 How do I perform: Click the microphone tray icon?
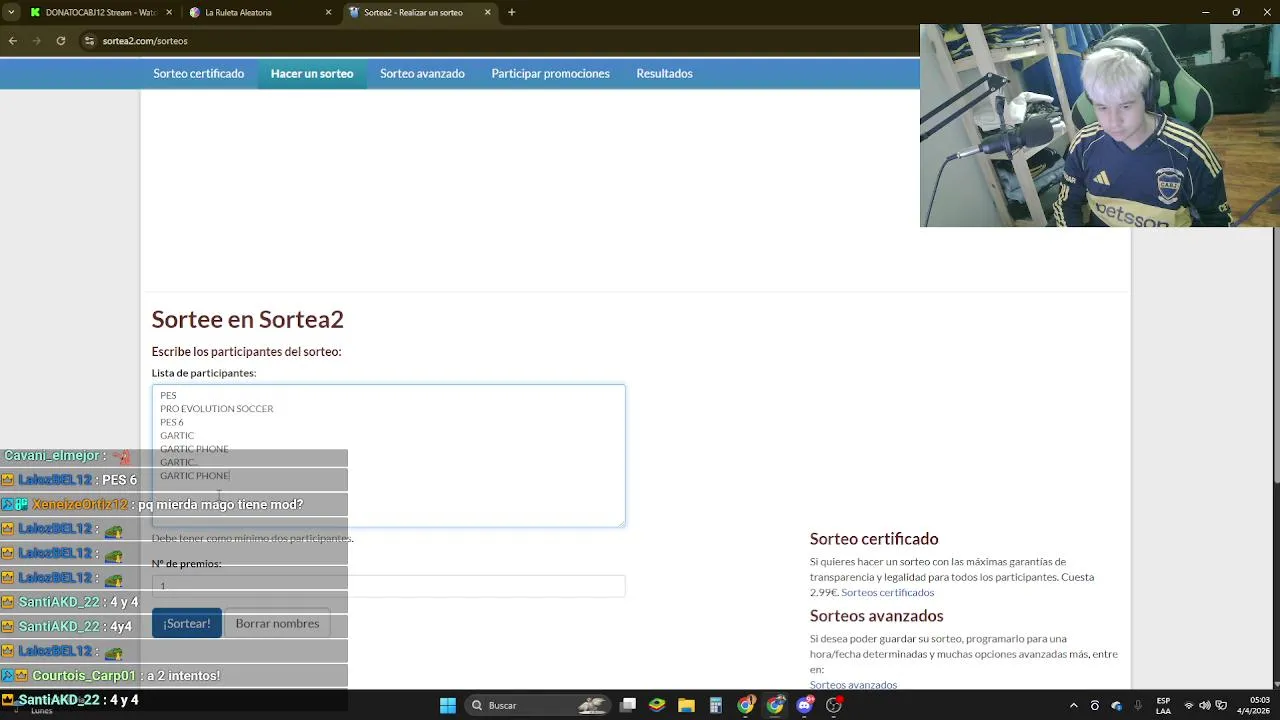[1138, 705]
